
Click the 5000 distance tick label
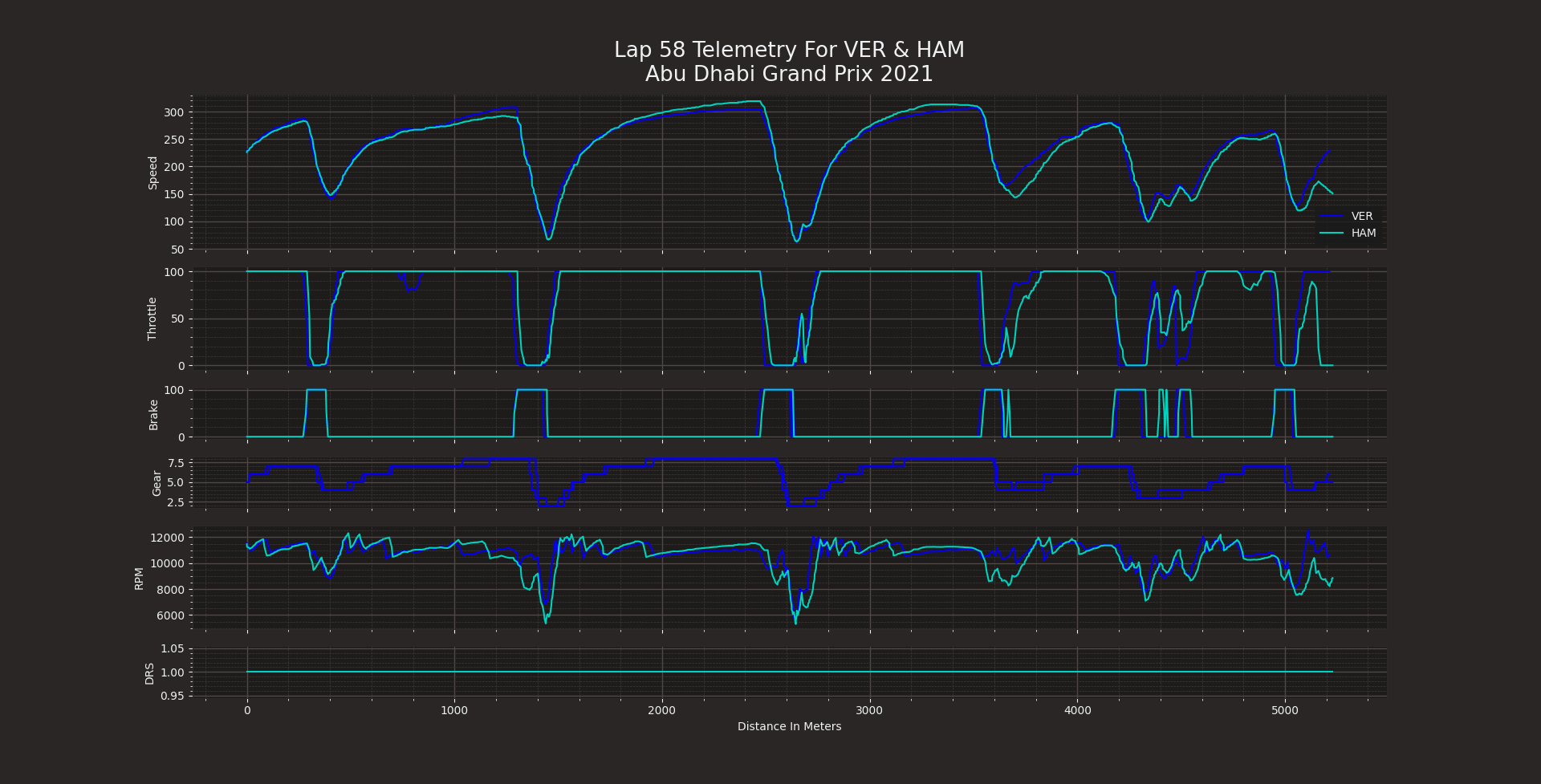click(1285, 710)
